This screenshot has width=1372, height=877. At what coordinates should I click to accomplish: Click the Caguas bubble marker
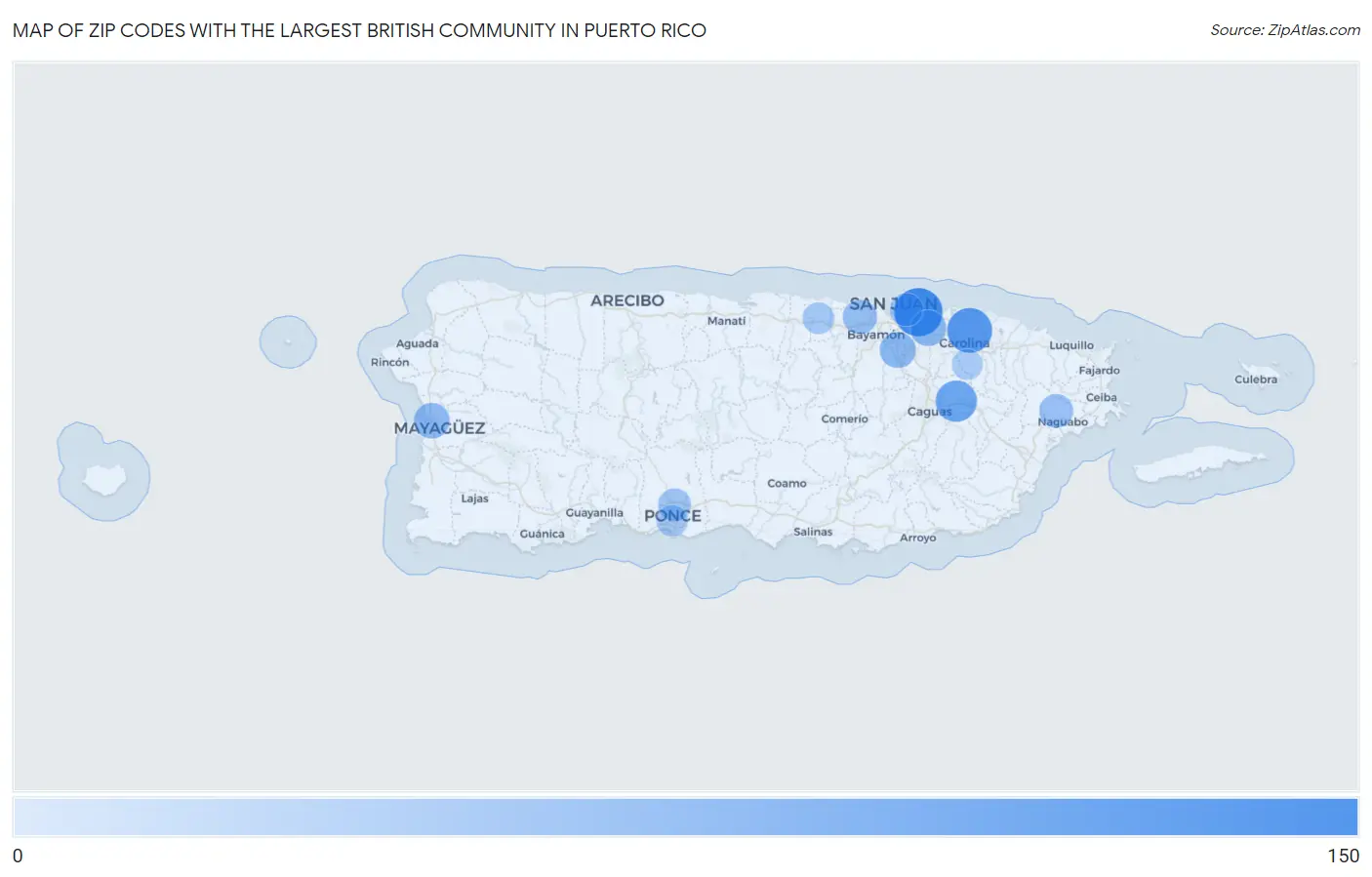(x=956, y=401)
